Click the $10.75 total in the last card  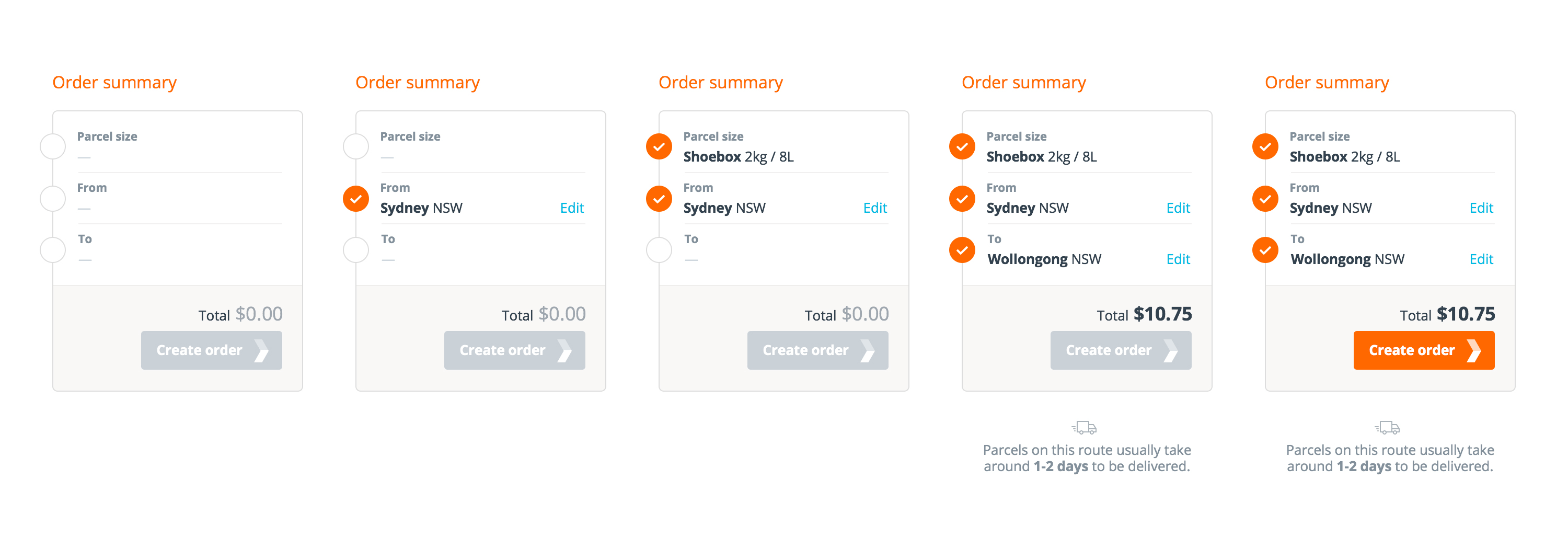click(1465, 314)
